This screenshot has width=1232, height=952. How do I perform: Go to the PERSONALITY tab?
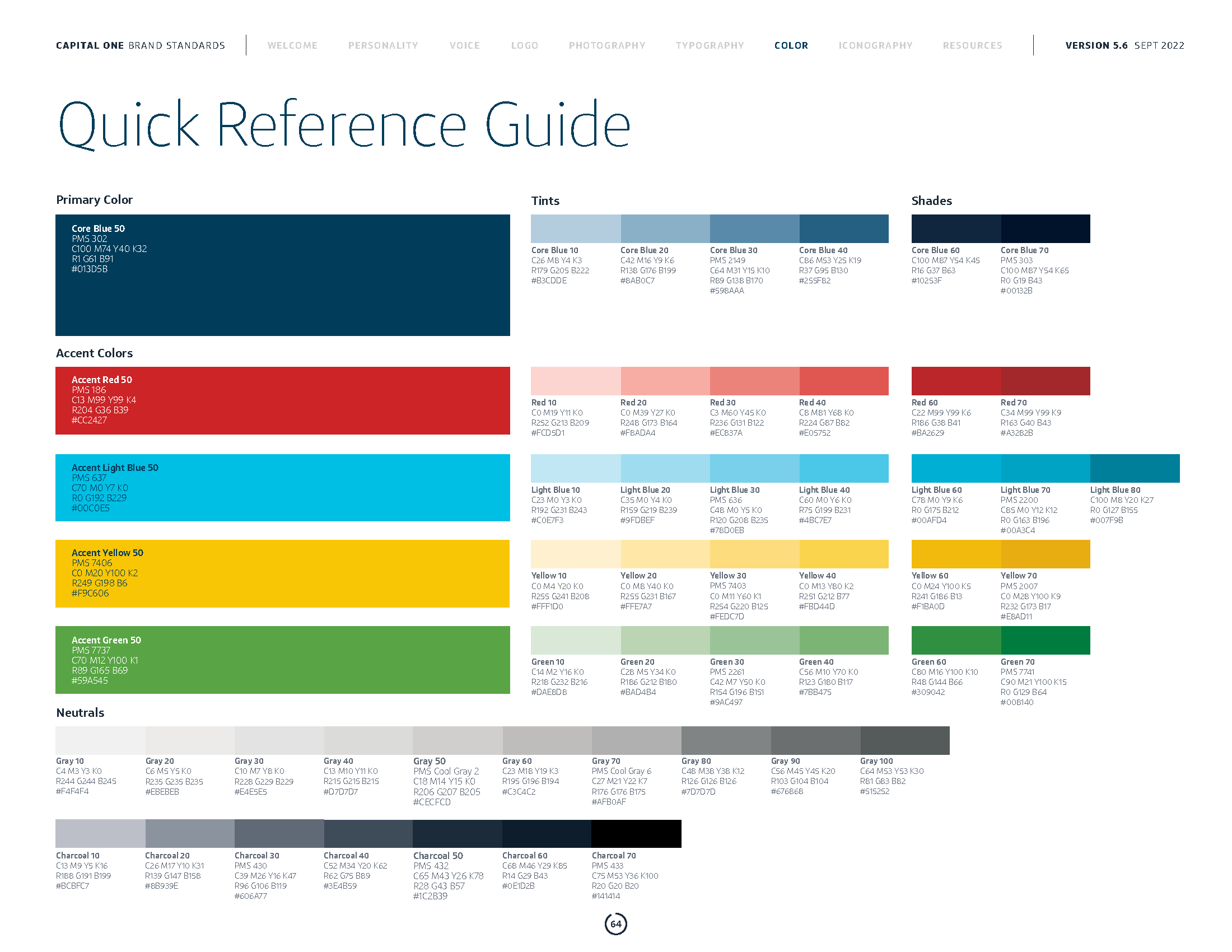(383, 46)
